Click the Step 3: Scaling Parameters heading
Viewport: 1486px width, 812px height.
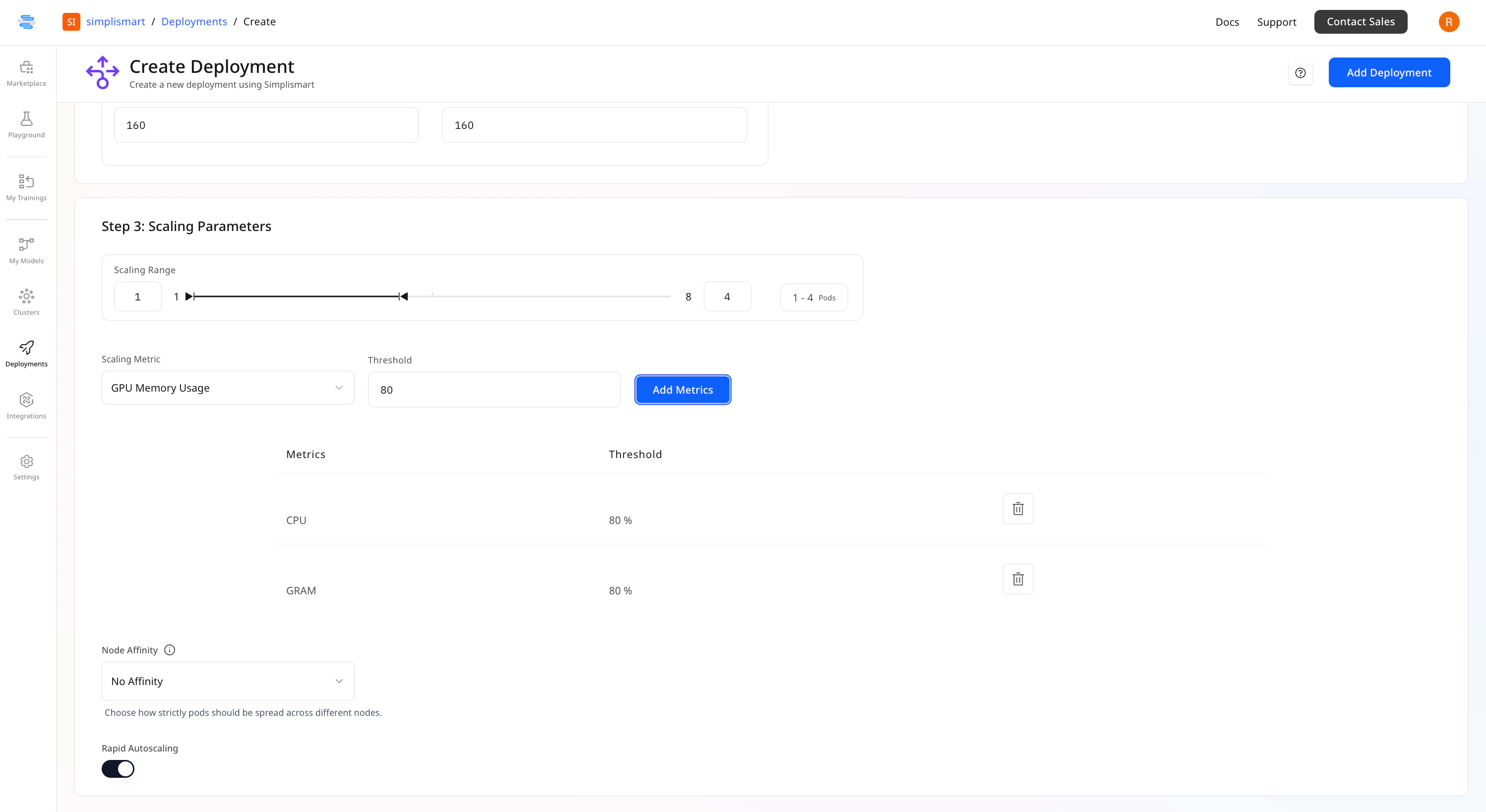(x=186, y=226)
